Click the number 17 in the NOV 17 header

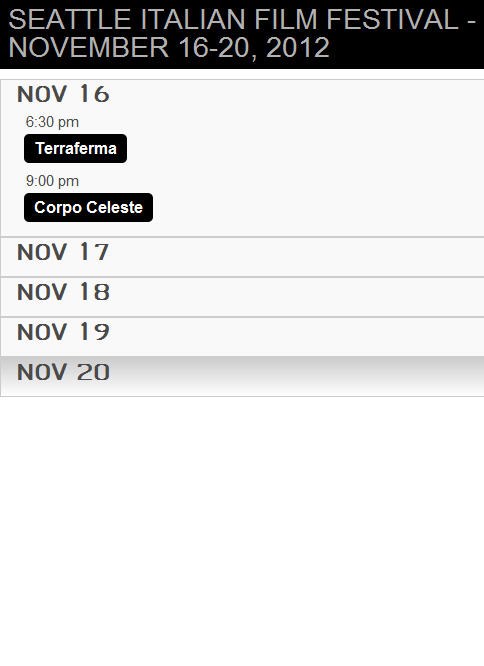[x=94, y=252]
